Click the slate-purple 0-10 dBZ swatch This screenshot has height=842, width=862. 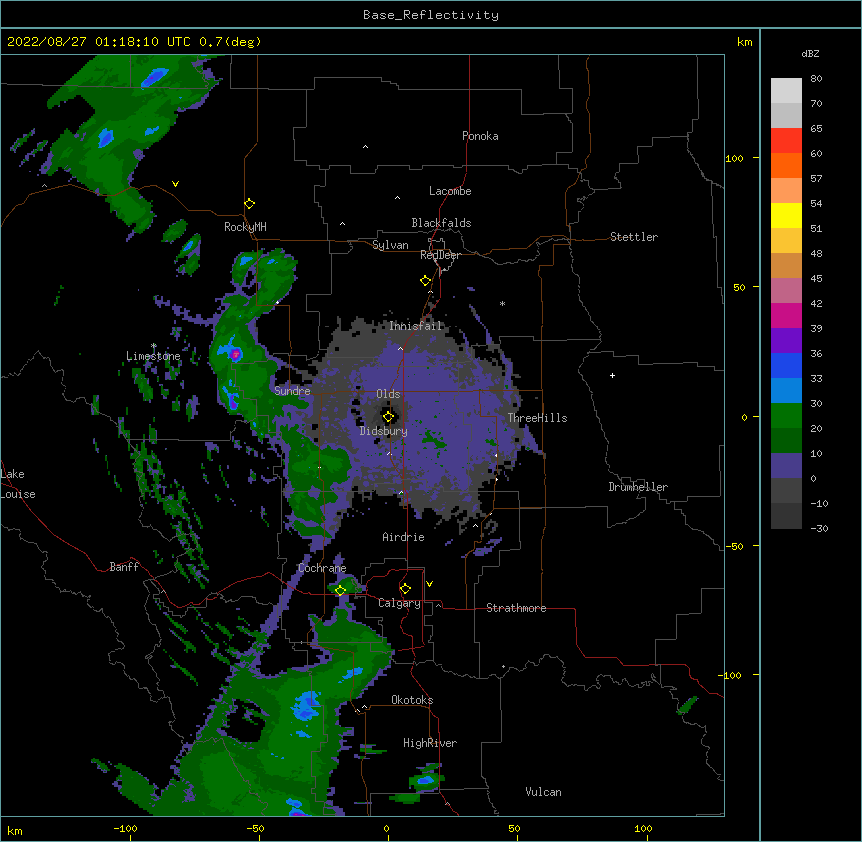(x=786, y=466)
